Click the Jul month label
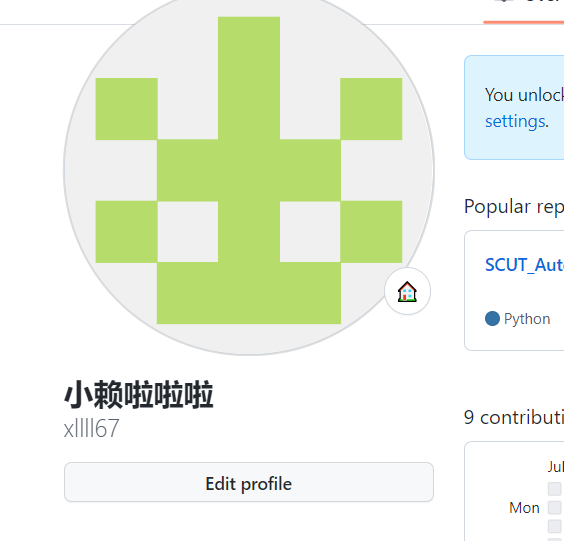The height and width of the screenshot is (541, 564). click(556, 467)
